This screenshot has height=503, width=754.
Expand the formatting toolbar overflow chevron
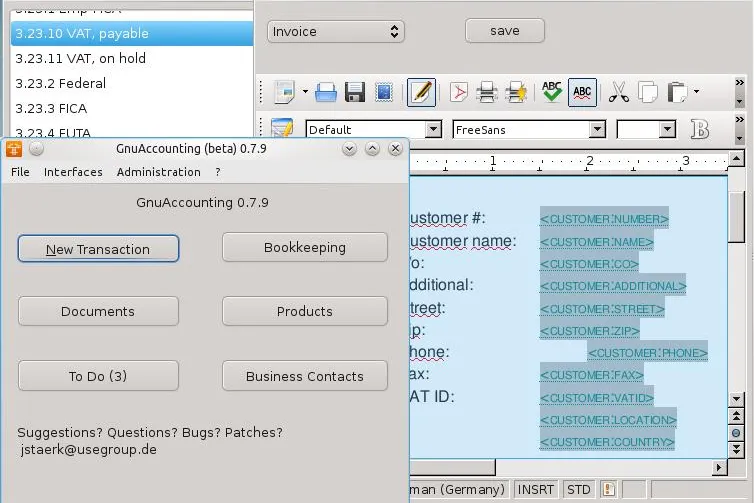740,119
